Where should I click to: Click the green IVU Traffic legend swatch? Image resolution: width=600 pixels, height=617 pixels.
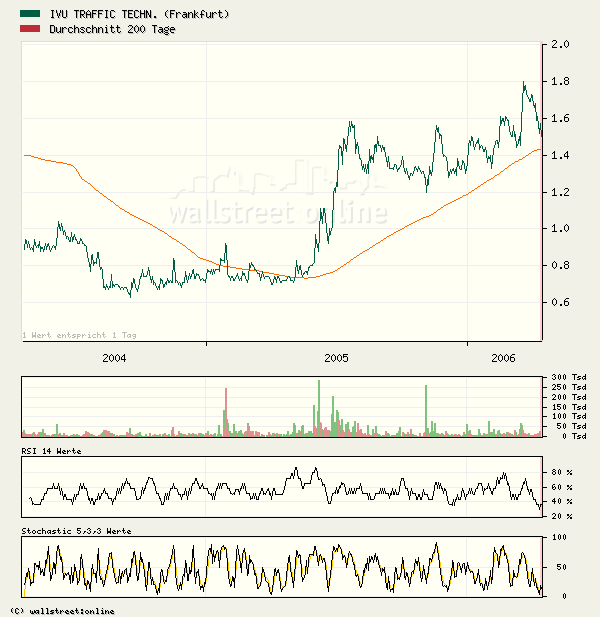(x=31, y=14)
